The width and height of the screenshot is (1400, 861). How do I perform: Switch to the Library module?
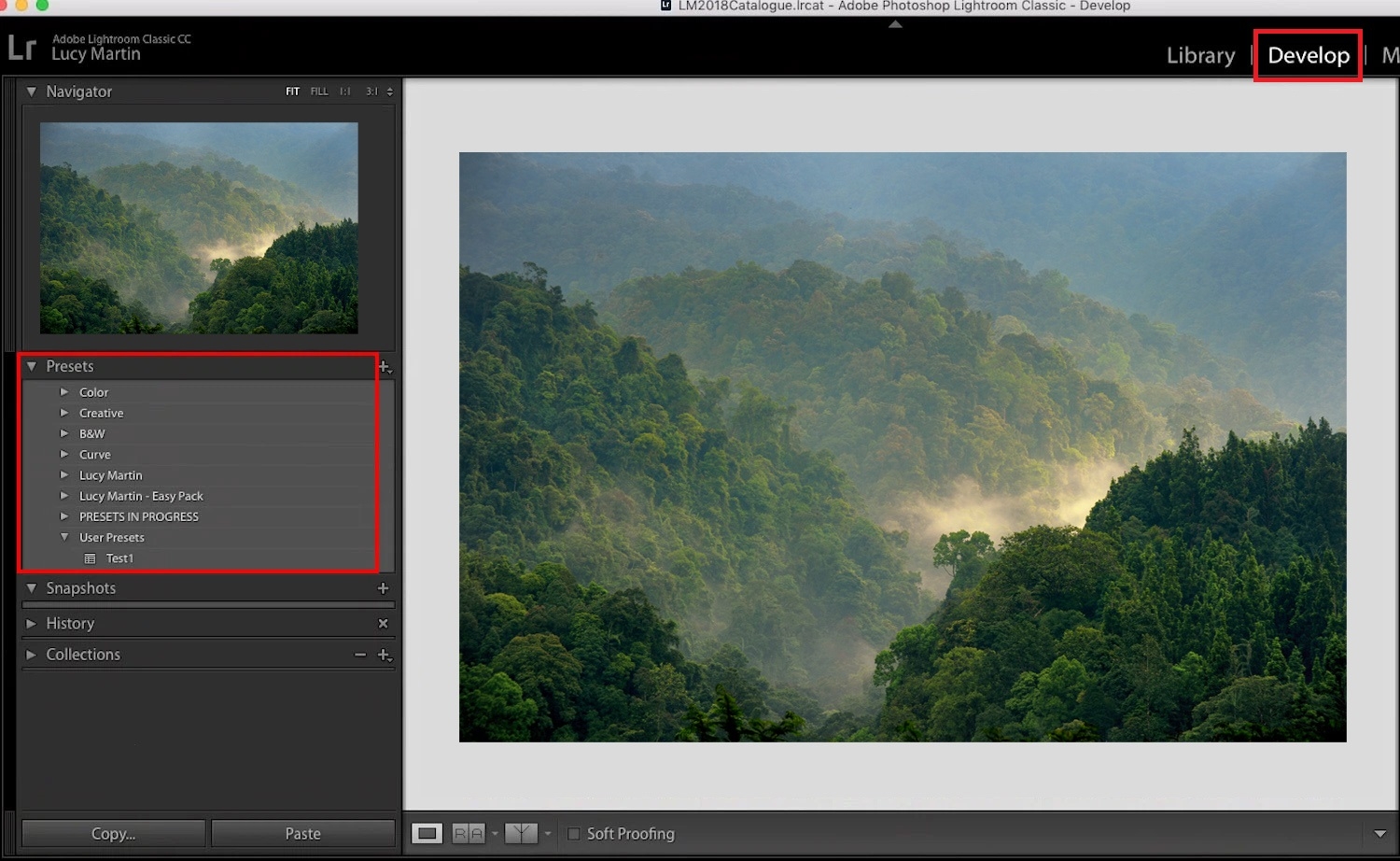pyautogui.click(x=1200, y=55)
